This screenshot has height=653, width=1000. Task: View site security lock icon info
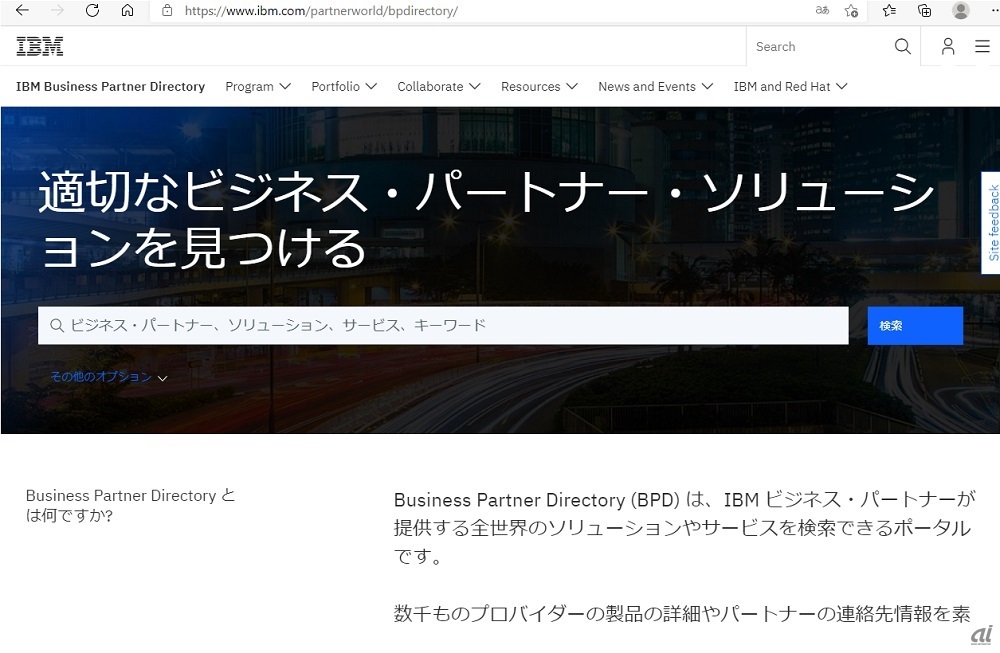[167, 10]
